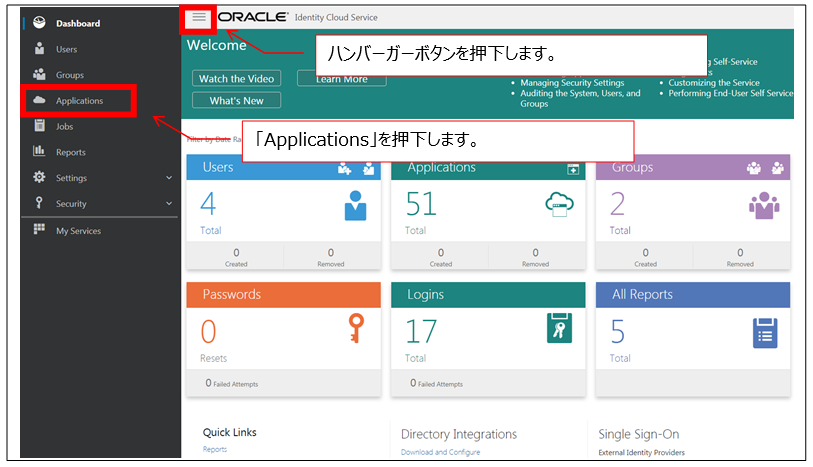The image size is (813, 467).
Task: Click the cloud application icon in Applications card
Action: tap(559, 204)
